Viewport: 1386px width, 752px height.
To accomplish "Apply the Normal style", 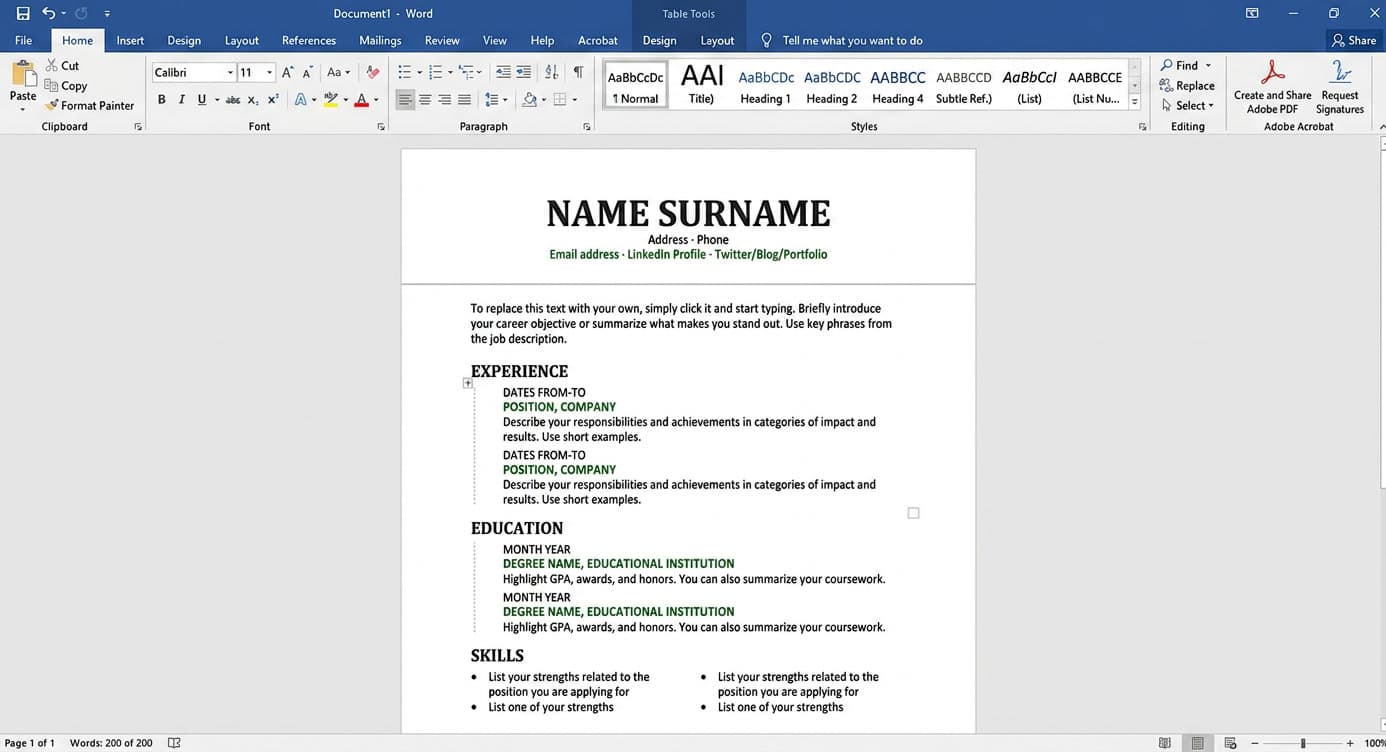I will [636, 86].
